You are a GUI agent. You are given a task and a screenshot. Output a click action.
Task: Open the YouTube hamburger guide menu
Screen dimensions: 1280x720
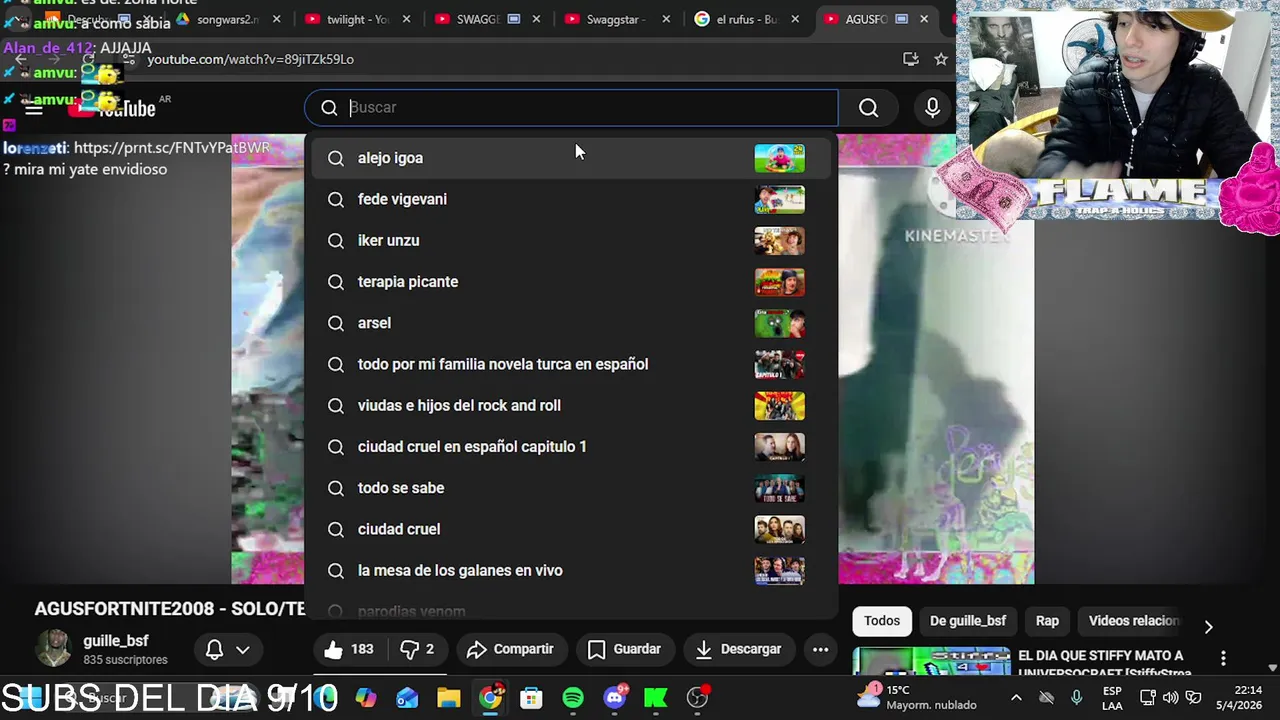point(34,109)
